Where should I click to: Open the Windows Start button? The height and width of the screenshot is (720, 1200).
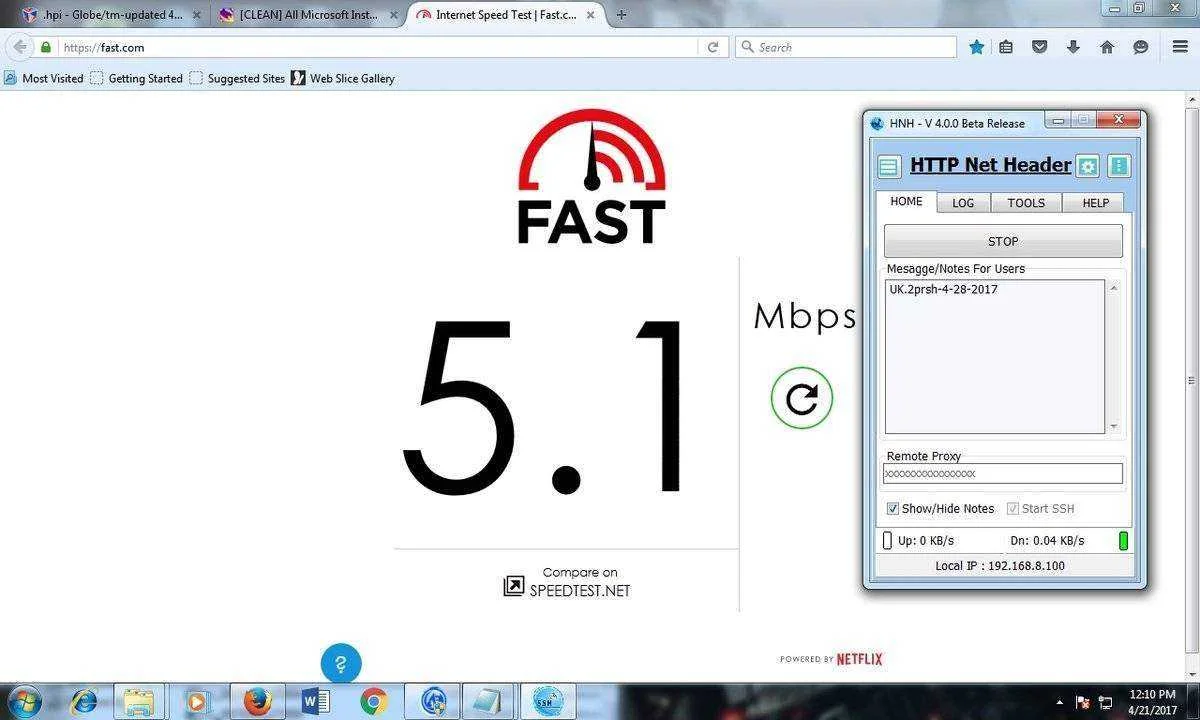click(x=24, y=701)
